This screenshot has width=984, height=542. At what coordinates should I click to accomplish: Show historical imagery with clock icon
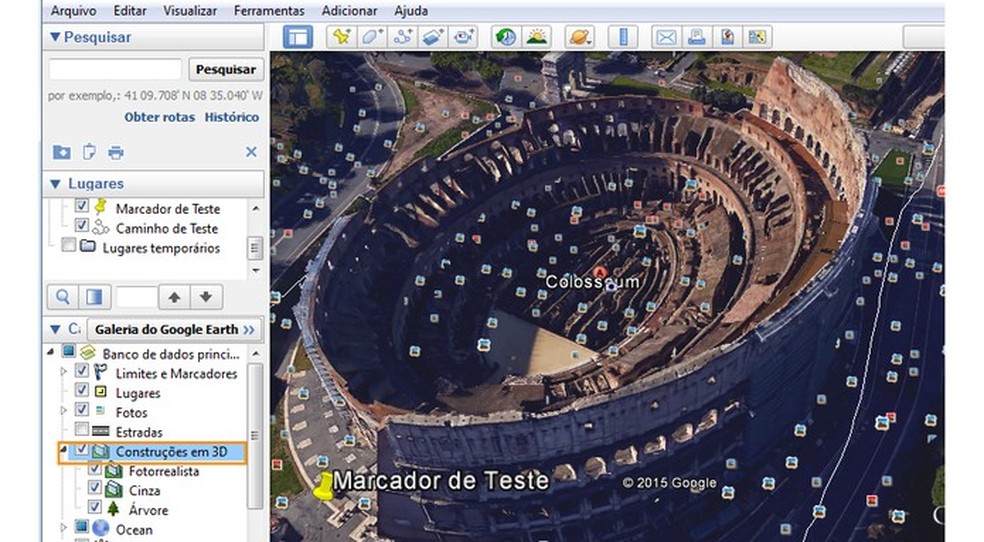click(x=506, y=37)
